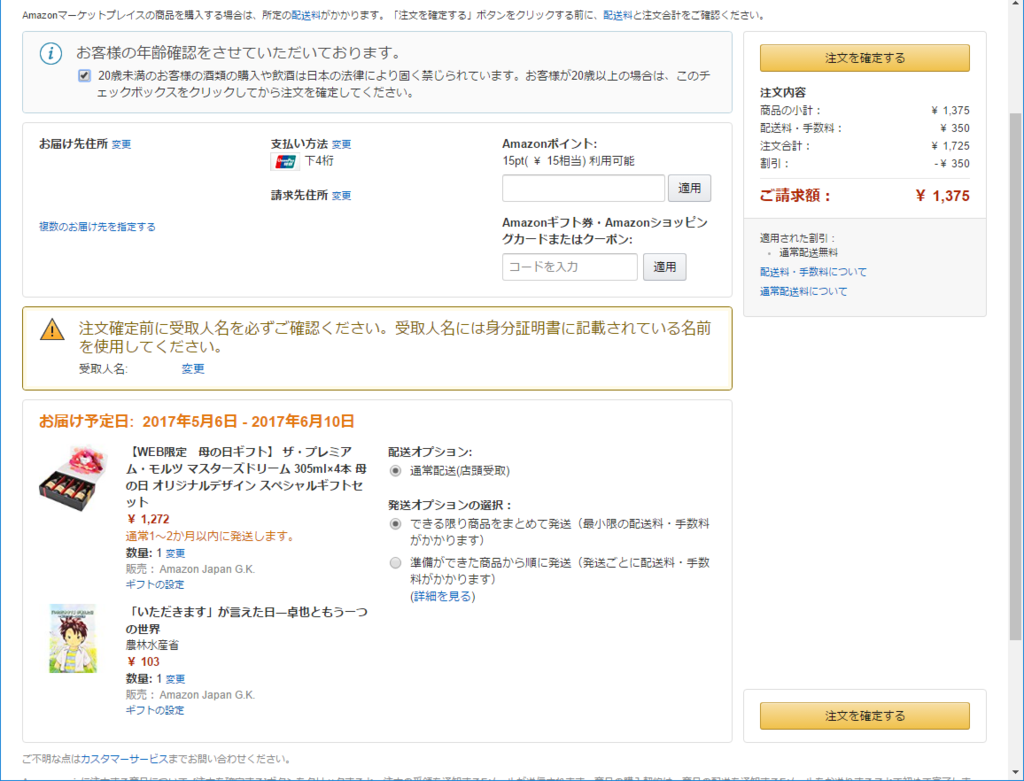The height and width of the screenshot is (781, 1024).
Task: Click the bottom 注文を確定する button
Action: point(864,716)
